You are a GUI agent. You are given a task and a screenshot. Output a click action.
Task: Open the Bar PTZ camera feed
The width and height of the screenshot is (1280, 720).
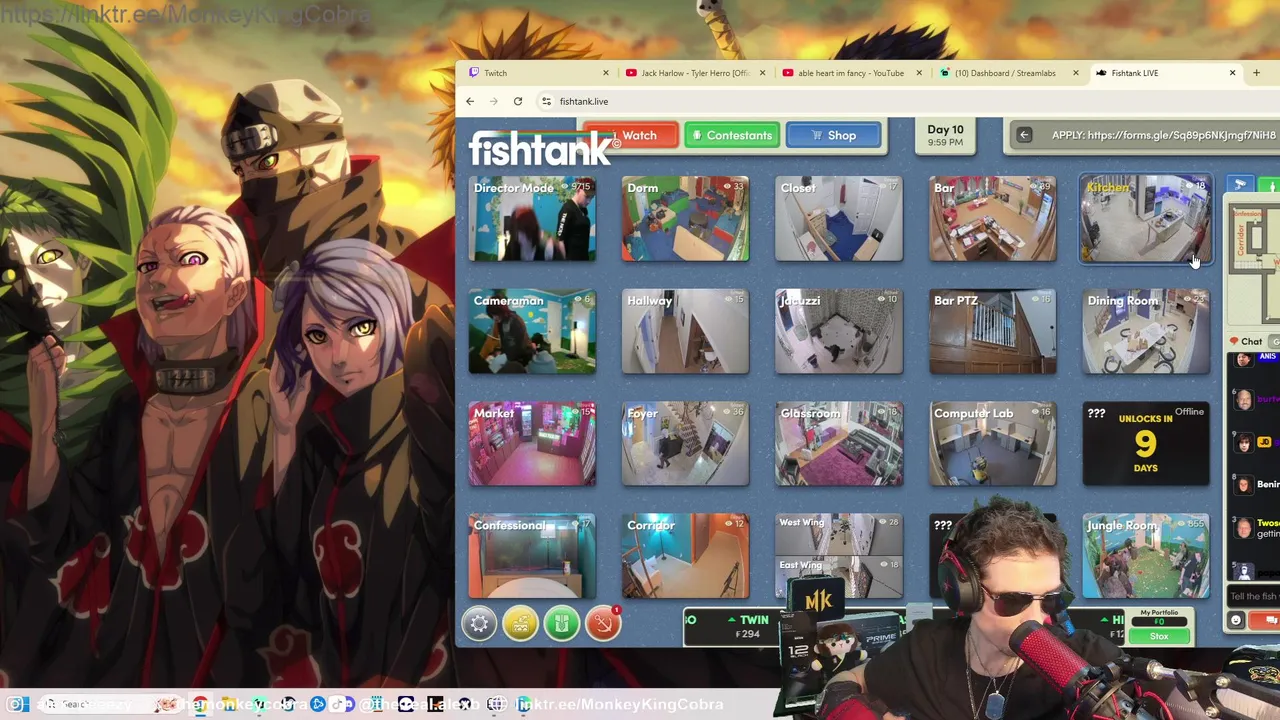tap(992, 332)
